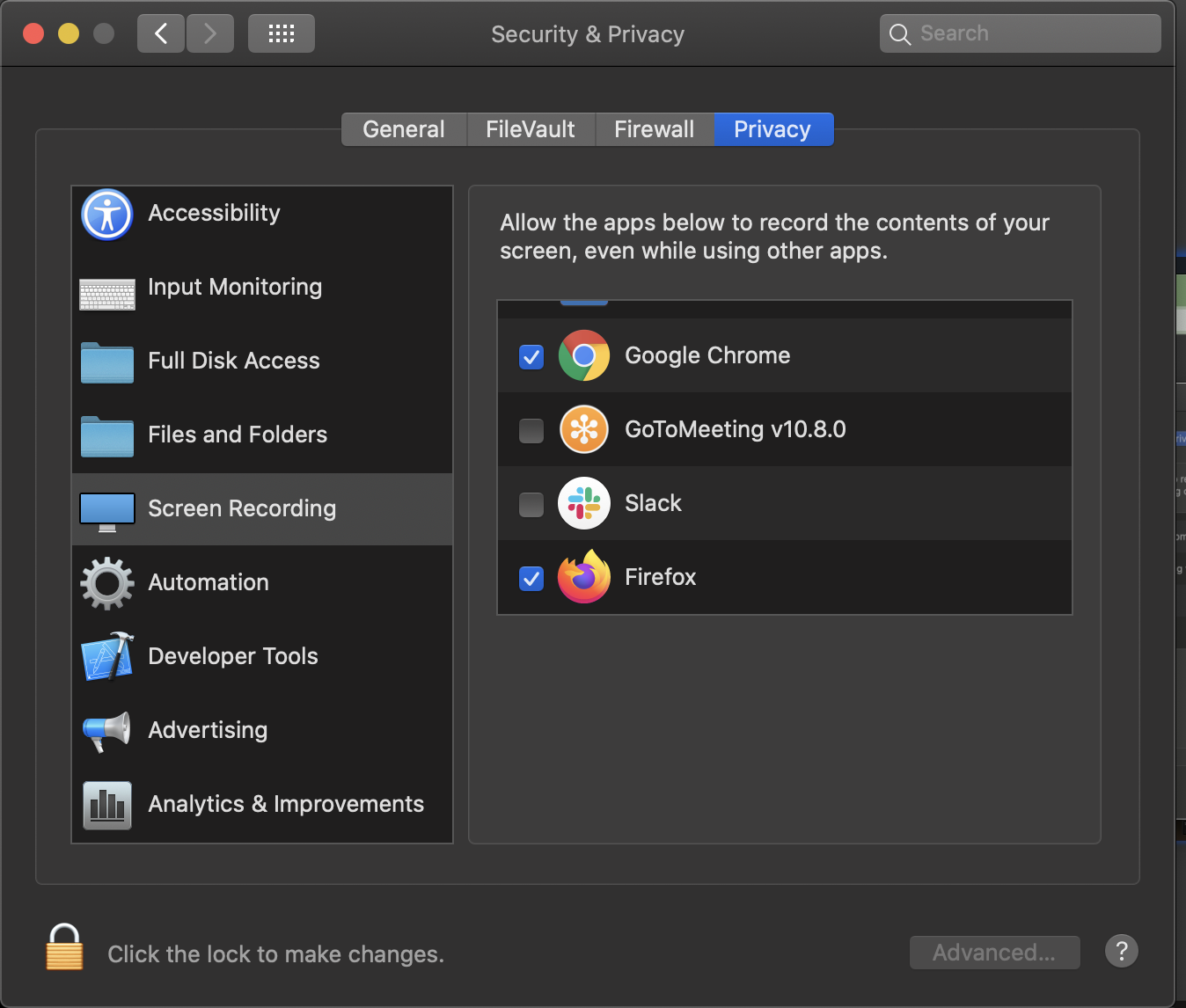Click the Advertising megaphone icon
1186x1008 pixels.
[x=106, y=730]
